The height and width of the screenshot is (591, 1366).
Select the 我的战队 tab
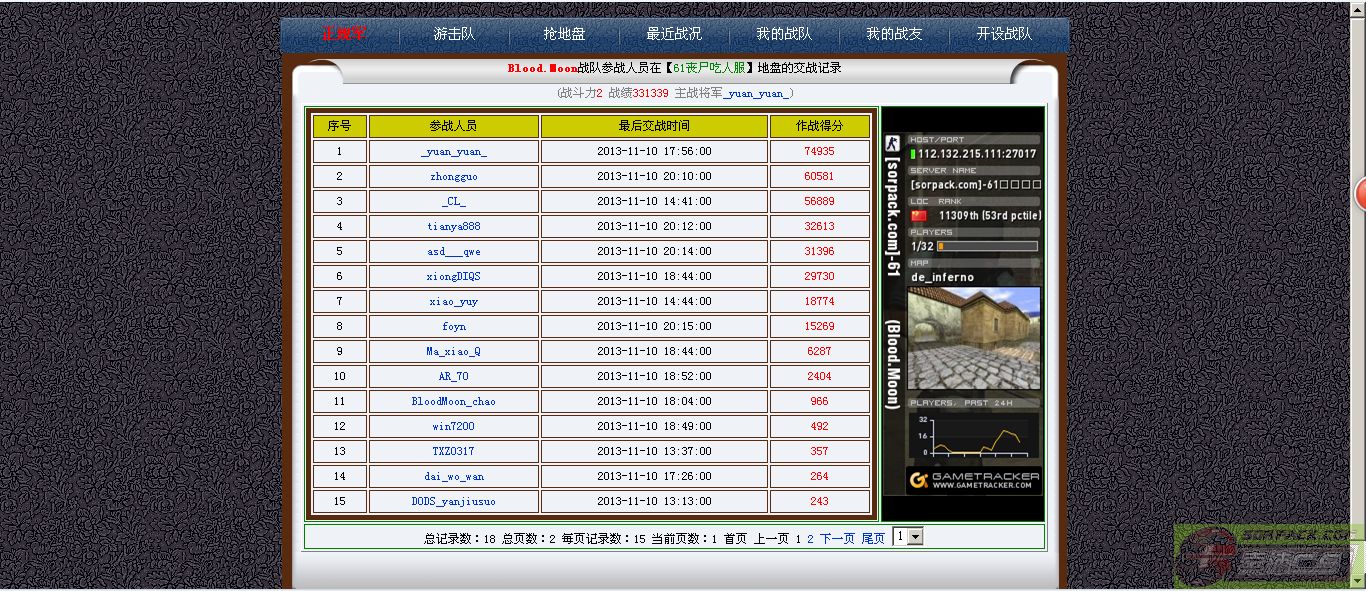784,34
